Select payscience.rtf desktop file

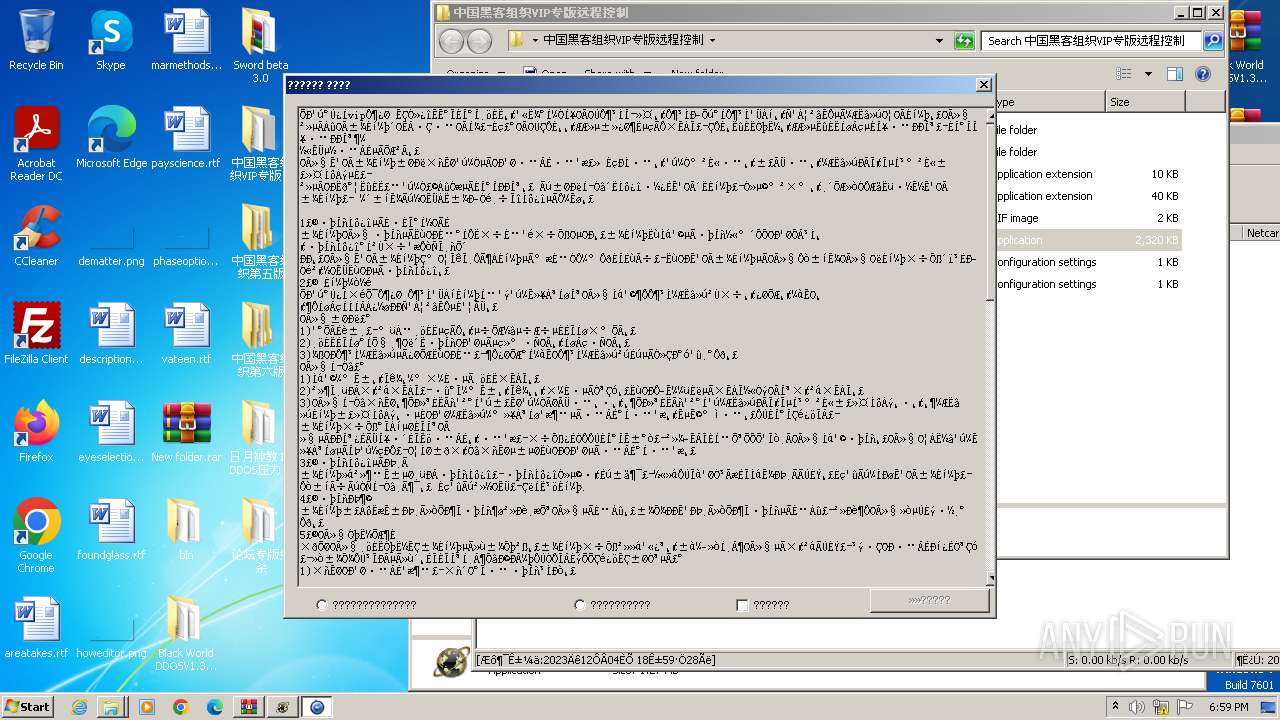point(186,138)
